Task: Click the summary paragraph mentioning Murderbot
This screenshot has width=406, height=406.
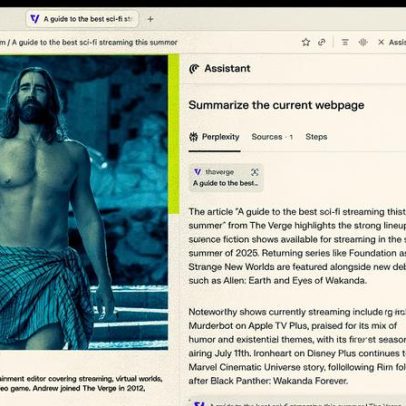Action: click(x=297, y=346)
